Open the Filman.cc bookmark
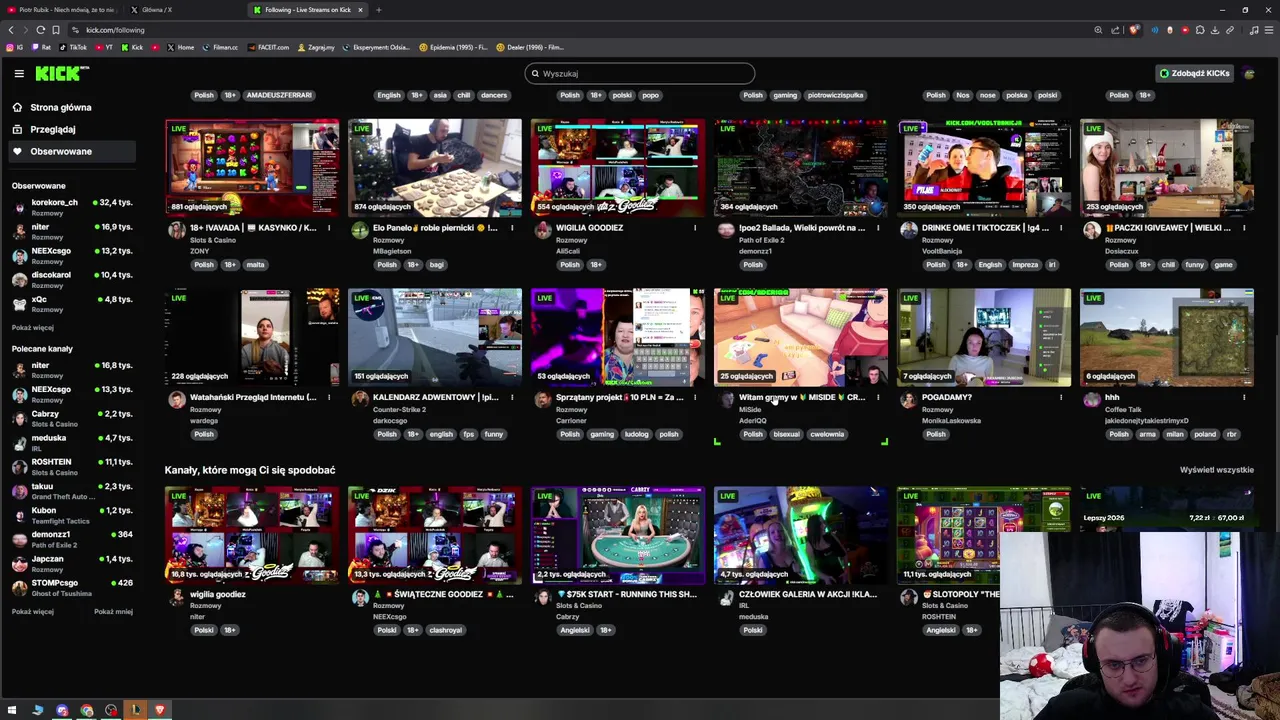Viewport: 1280px width, 720px height. tap(220, 47)
